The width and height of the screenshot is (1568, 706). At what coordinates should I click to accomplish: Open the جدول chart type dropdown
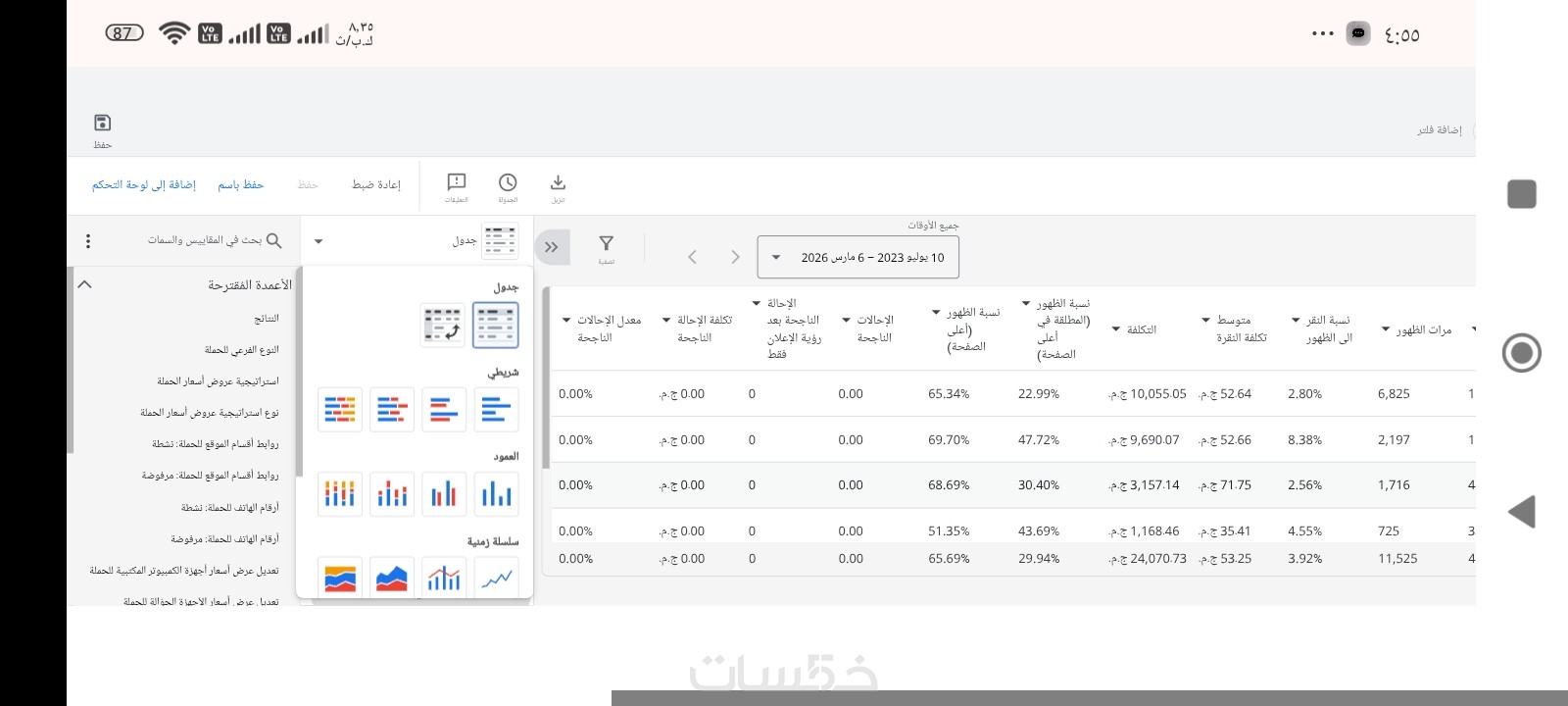tap(416, 241)
